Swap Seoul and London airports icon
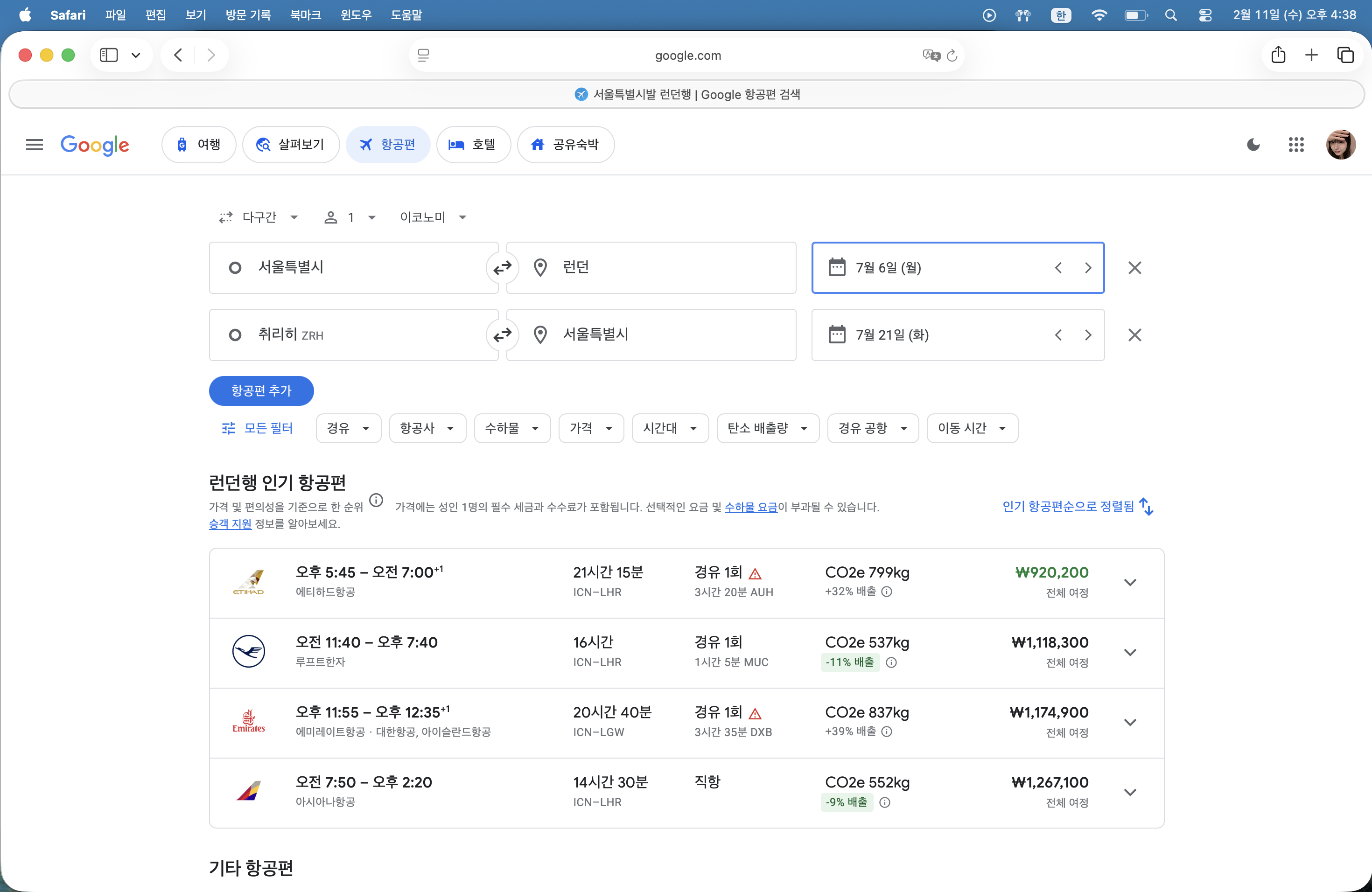The width and height of the screenshot is (1372, 892). click(x=502, y=268)
